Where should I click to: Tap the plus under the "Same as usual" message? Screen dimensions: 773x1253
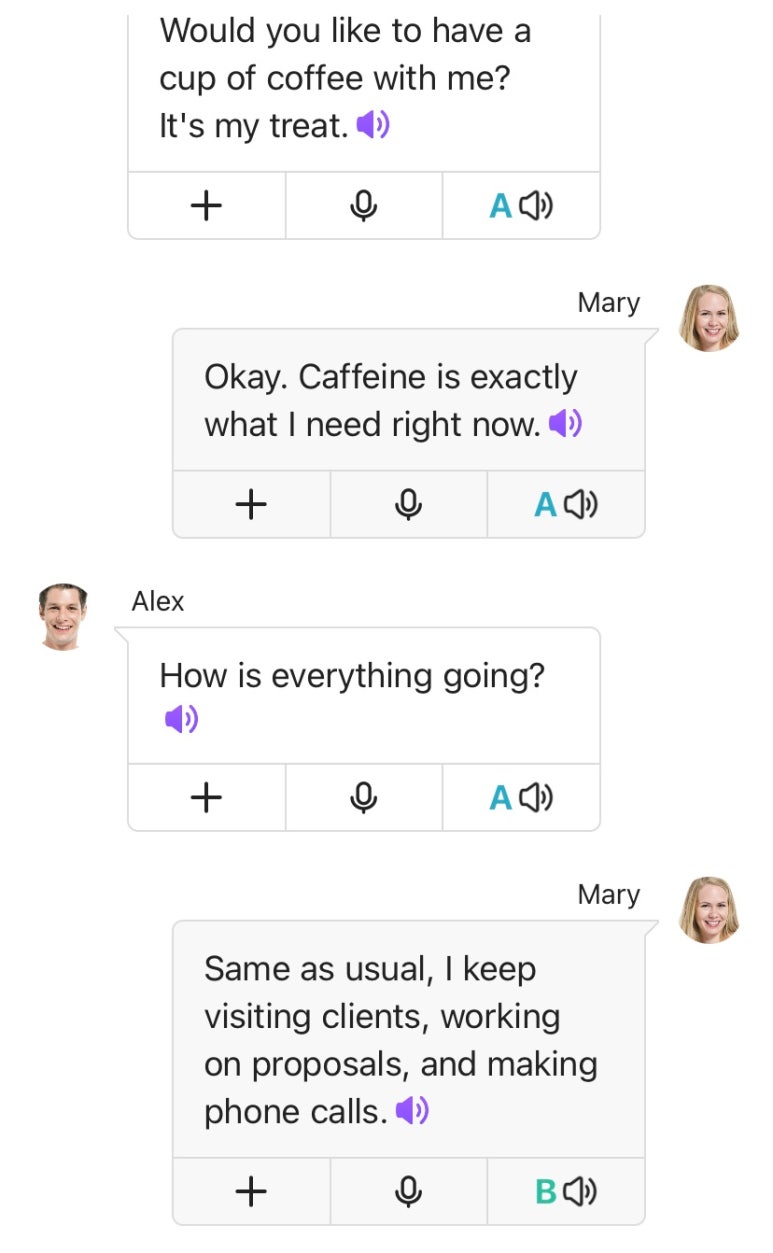coord(251,1191)
